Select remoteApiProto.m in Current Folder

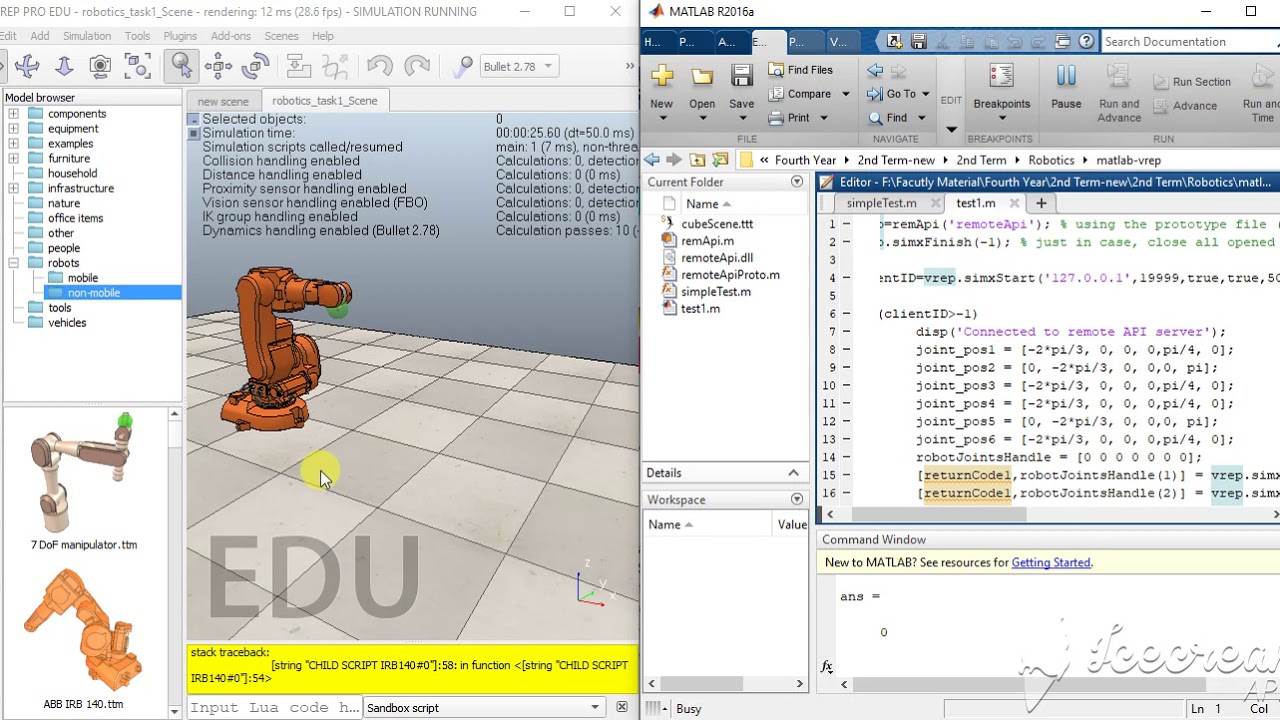[x=729, y=275]
